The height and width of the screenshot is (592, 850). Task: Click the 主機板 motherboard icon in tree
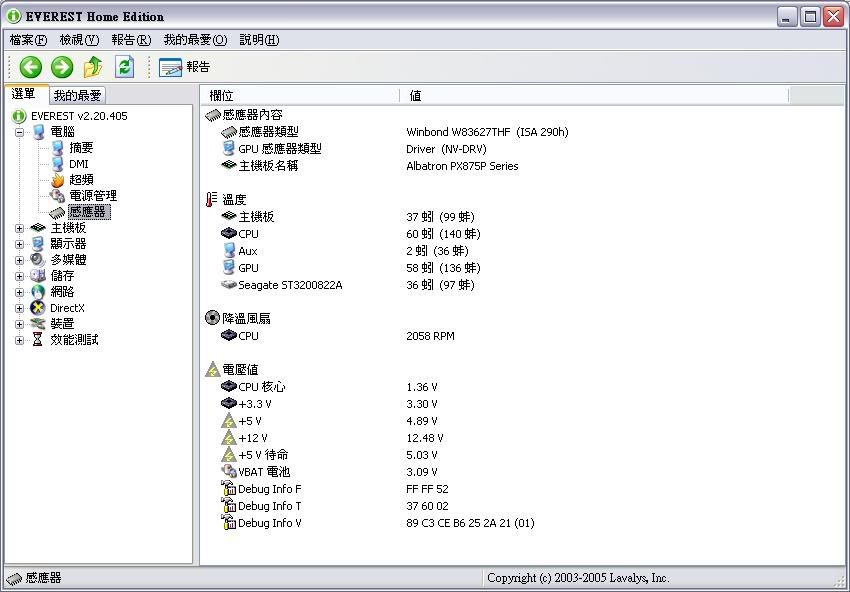point(38,228)
